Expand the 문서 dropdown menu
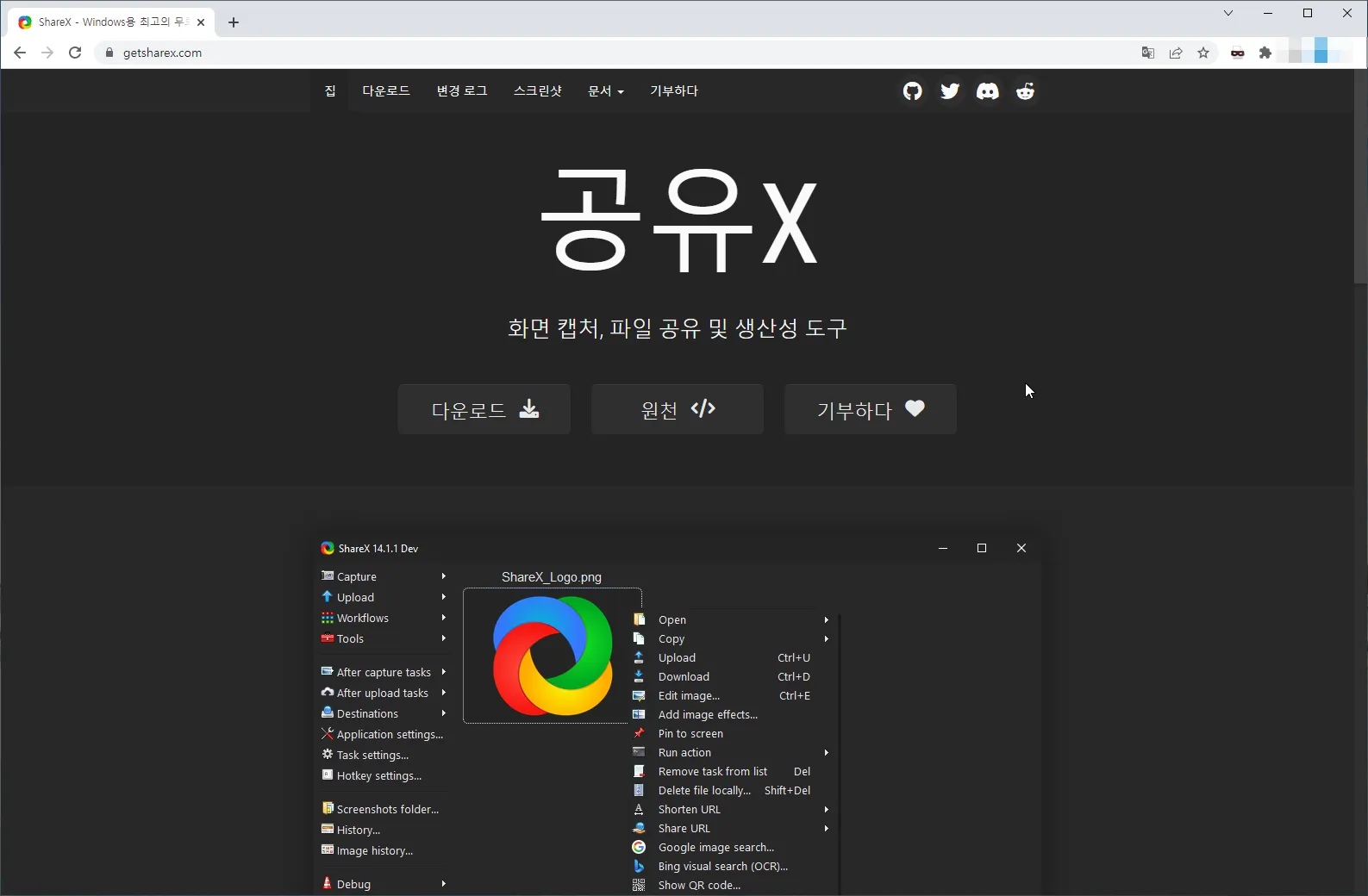 pos(606,90)
